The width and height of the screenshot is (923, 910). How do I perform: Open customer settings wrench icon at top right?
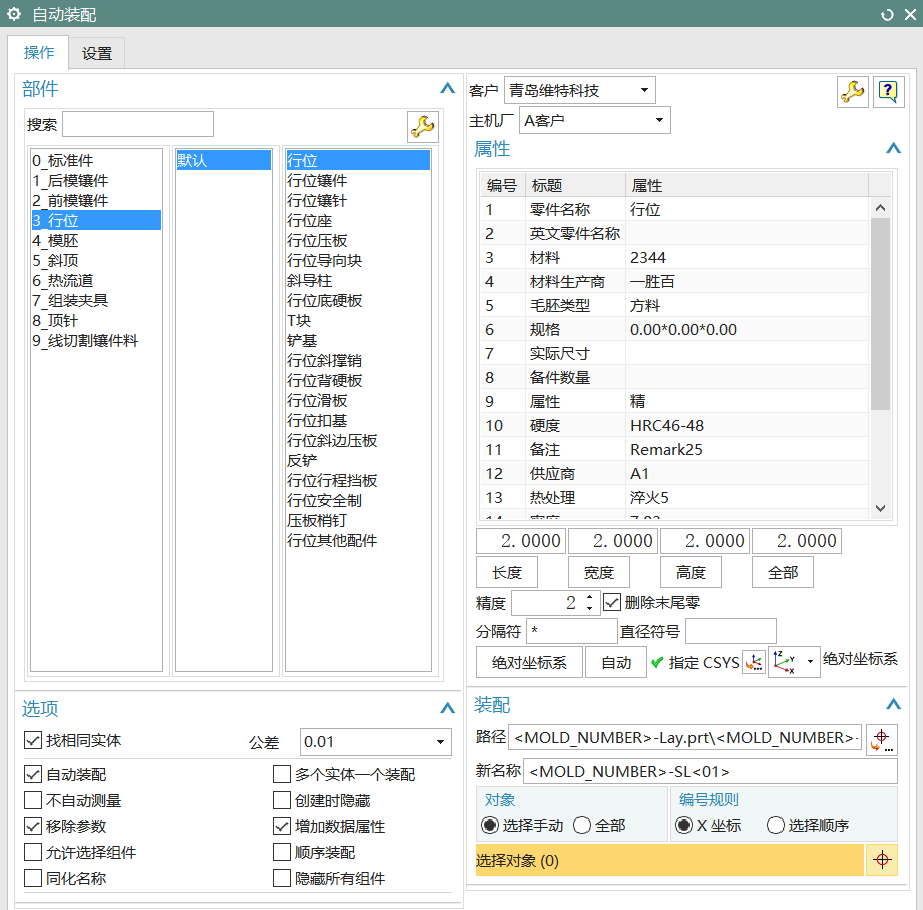pos(852,92)
